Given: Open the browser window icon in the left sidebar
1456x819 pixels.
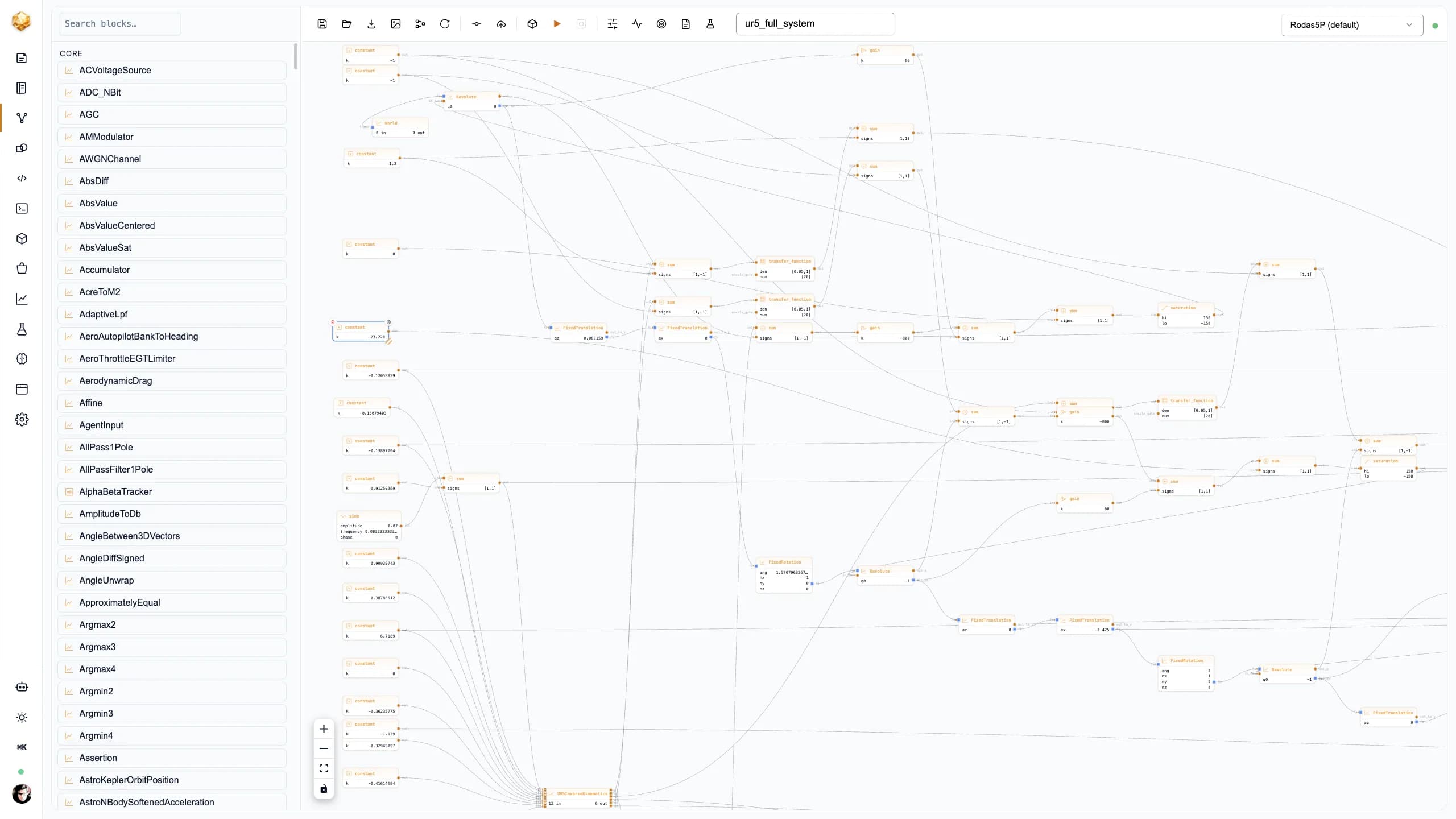Looking at the screenshot, I should 22,389.
